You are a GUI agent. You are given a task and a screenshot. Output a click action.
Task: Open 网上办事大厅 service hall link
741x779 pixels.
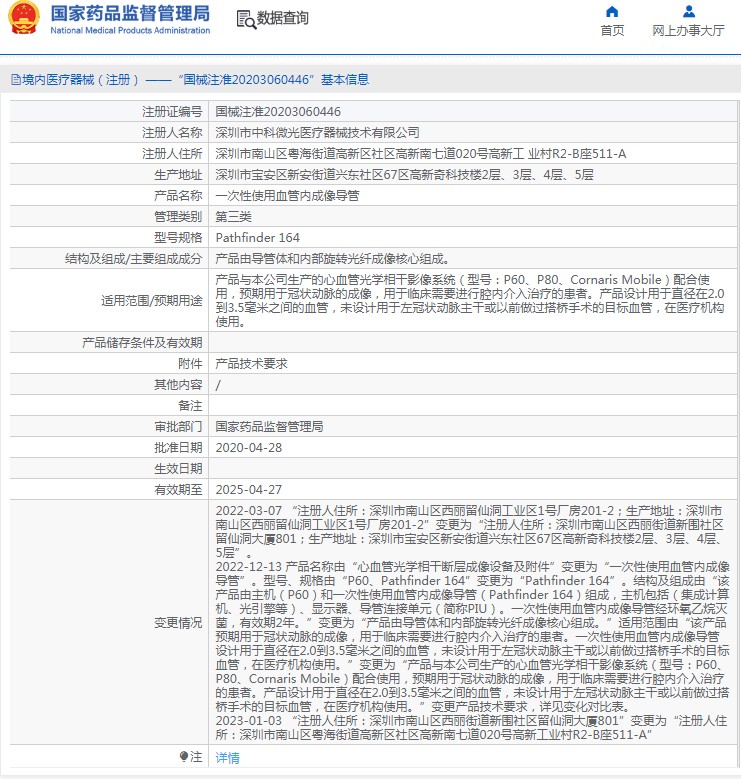(x=688, y=31)
